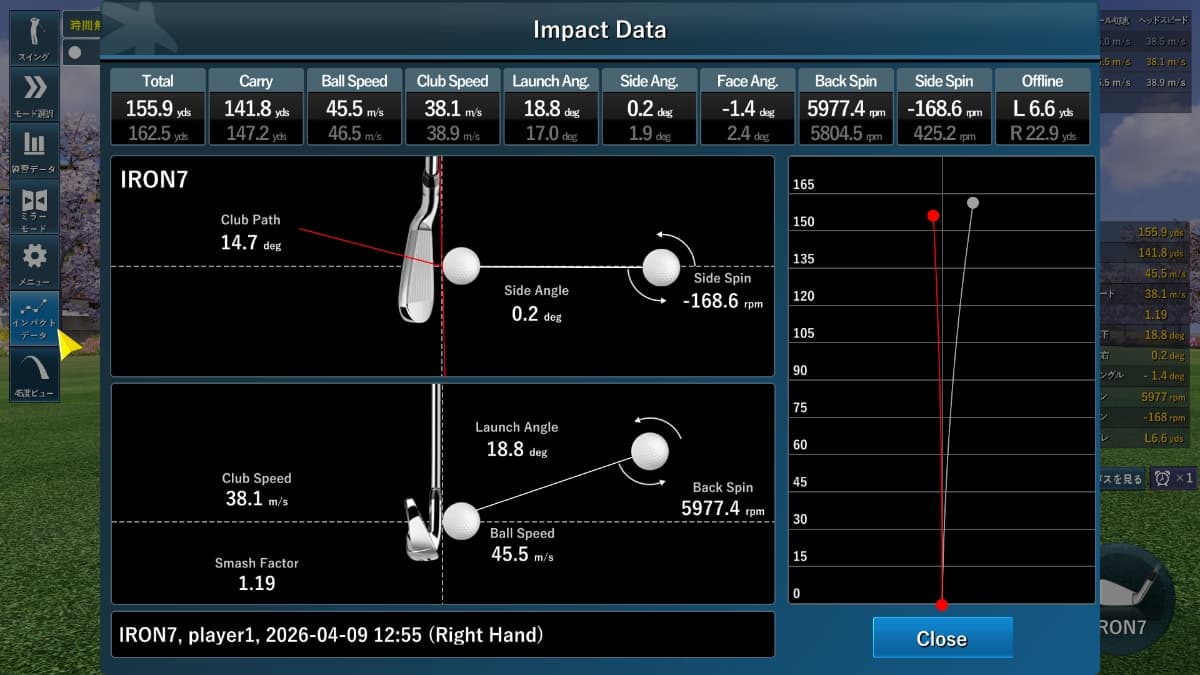Select the Ball Speed stat header
Screen dimensions: 1200x675
tap(354, 81)
